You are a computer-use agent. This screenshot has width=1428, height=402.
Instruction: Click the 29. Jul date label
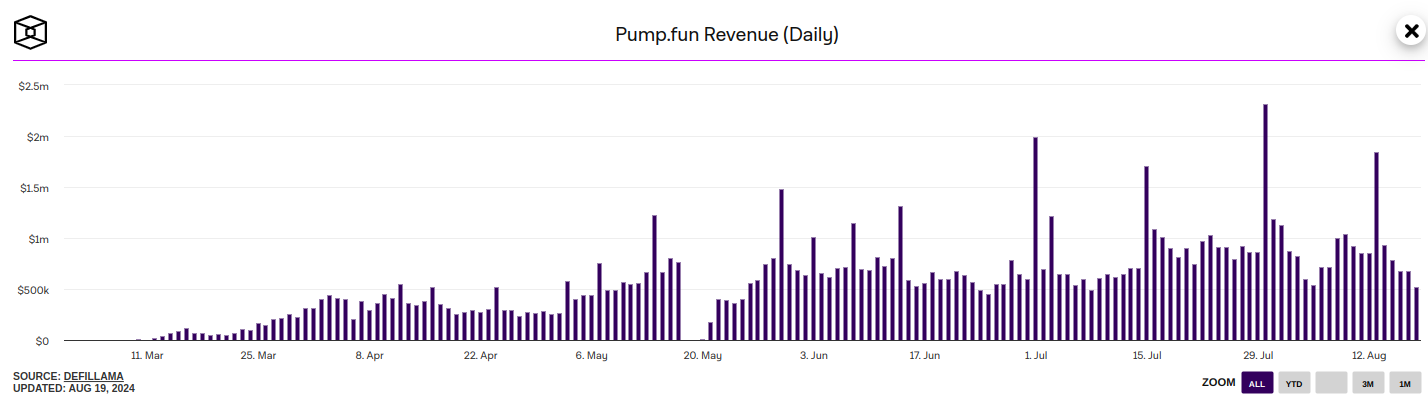(1258, 355)
